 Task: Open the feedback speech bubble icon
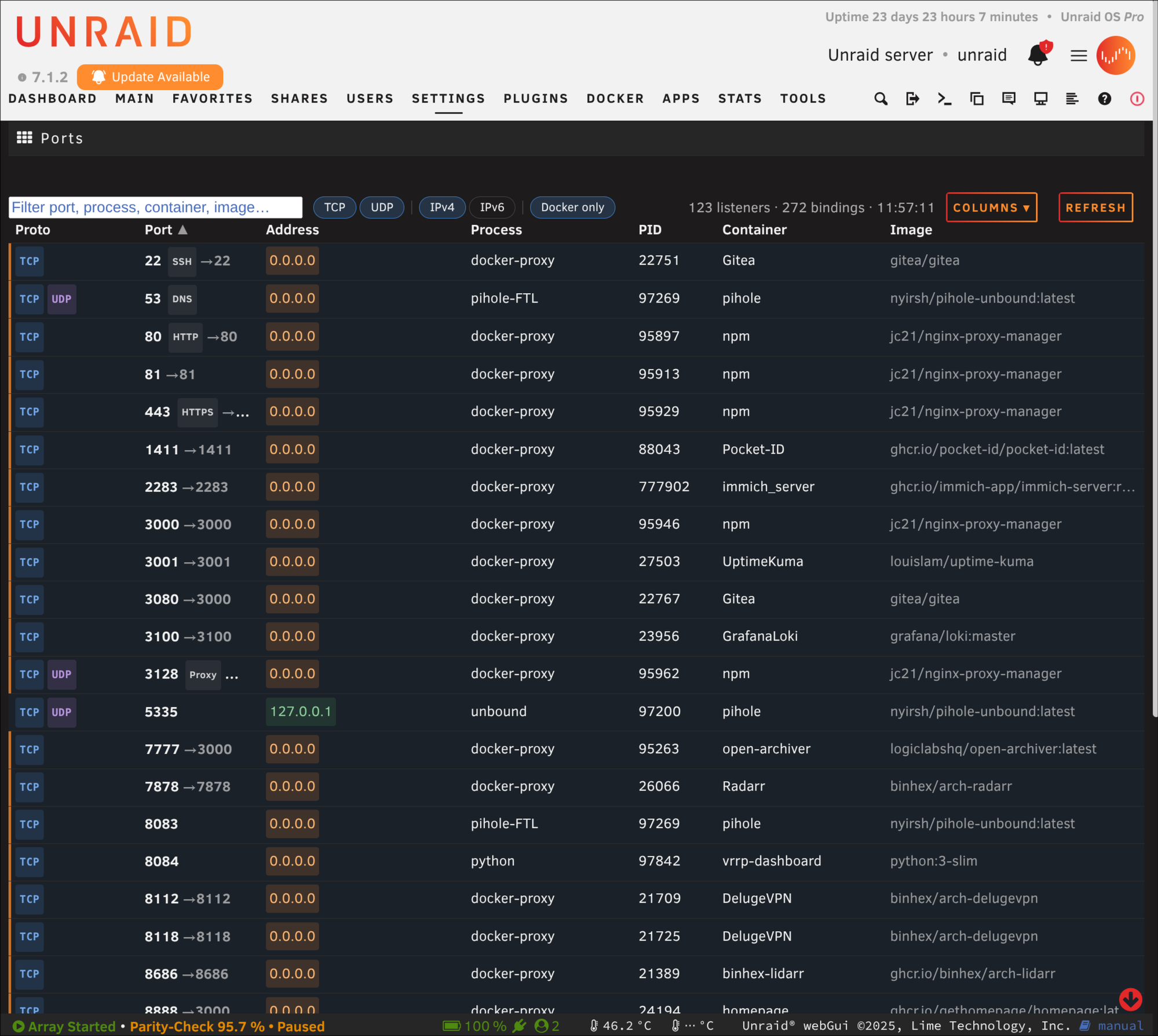(x=1009, y=99)
